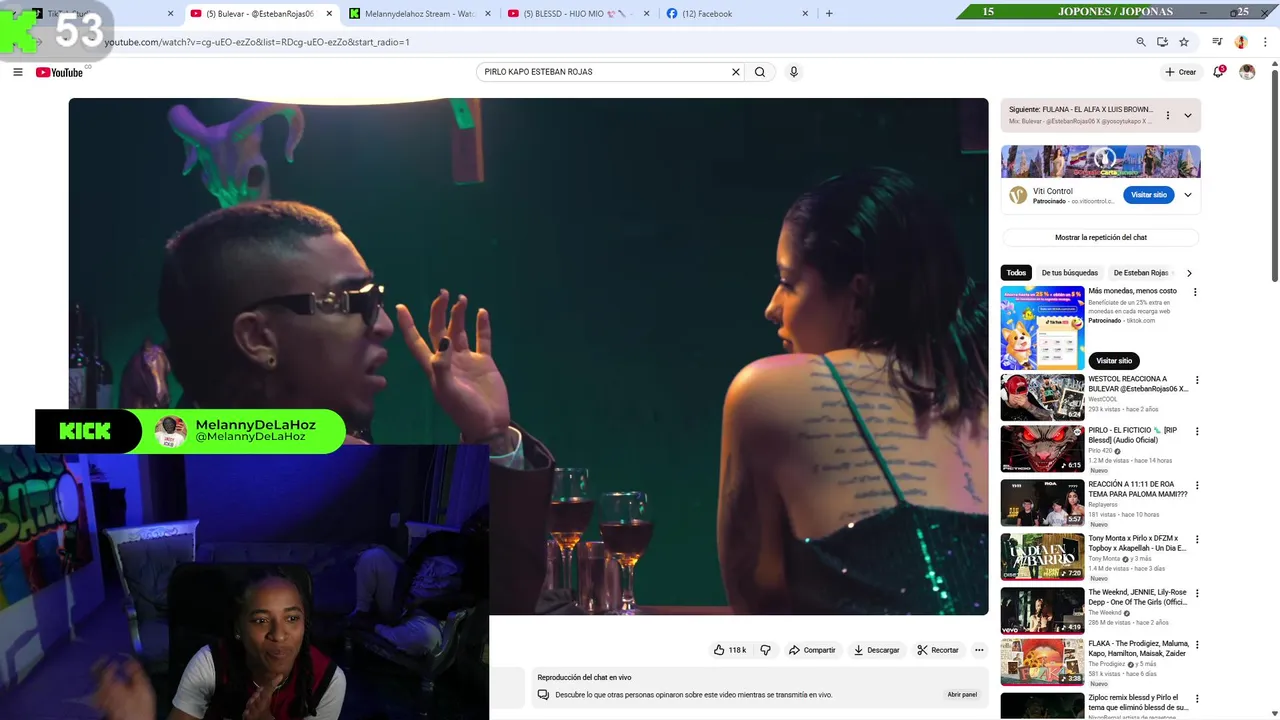Click the Recortar clip button

tap(938, 650)
